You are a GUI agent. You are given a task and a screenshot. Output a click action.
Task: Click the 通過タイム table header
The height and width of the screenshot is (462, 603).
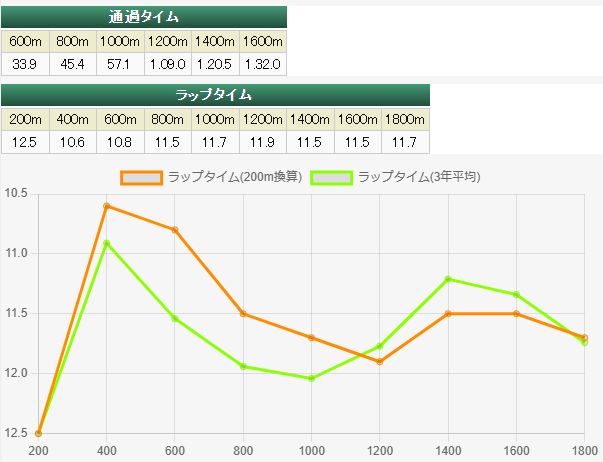tap(144, 17)
